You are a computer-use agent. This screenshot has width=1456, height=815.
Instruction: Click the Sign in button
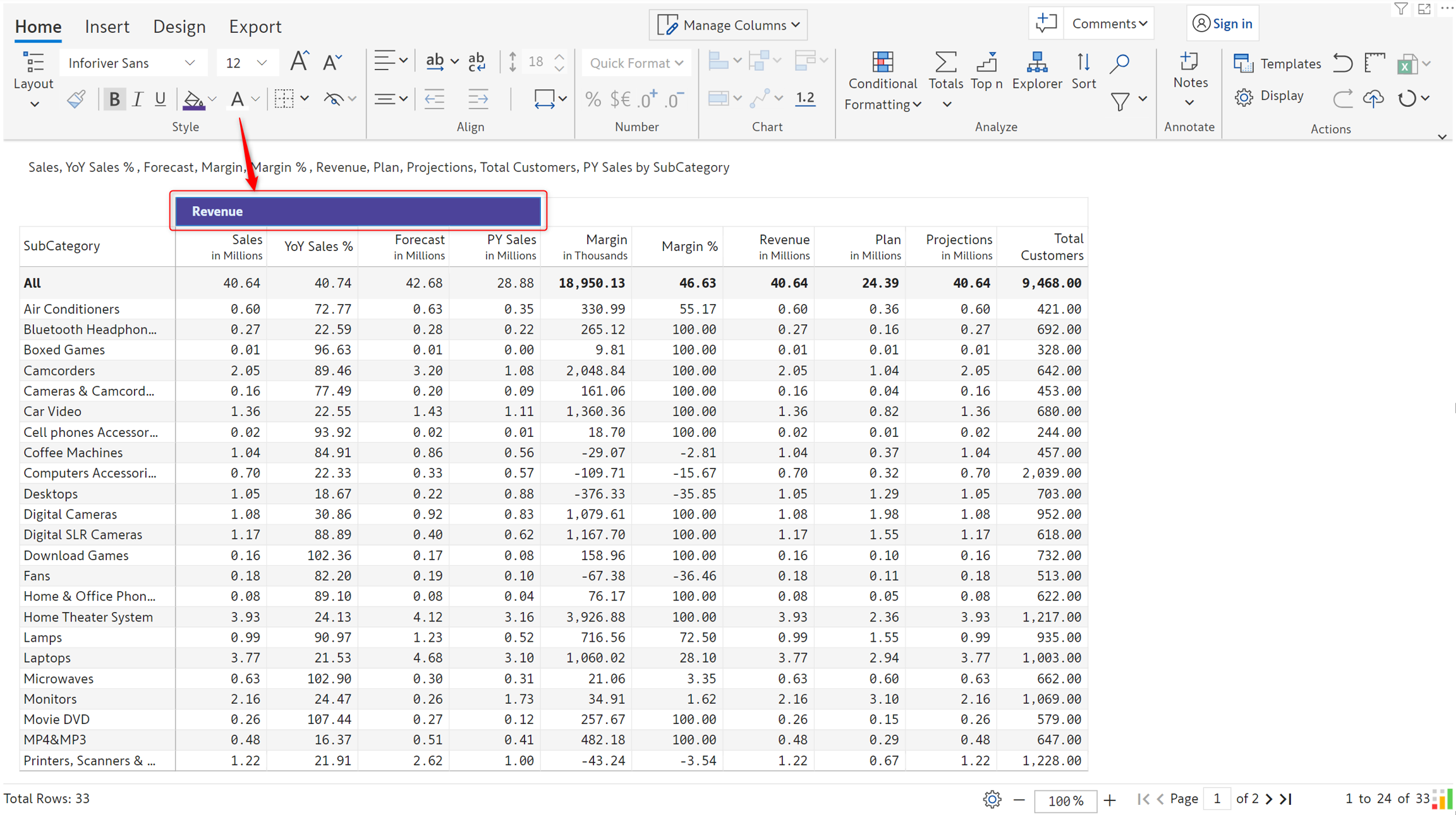(x=1222, y=24)
